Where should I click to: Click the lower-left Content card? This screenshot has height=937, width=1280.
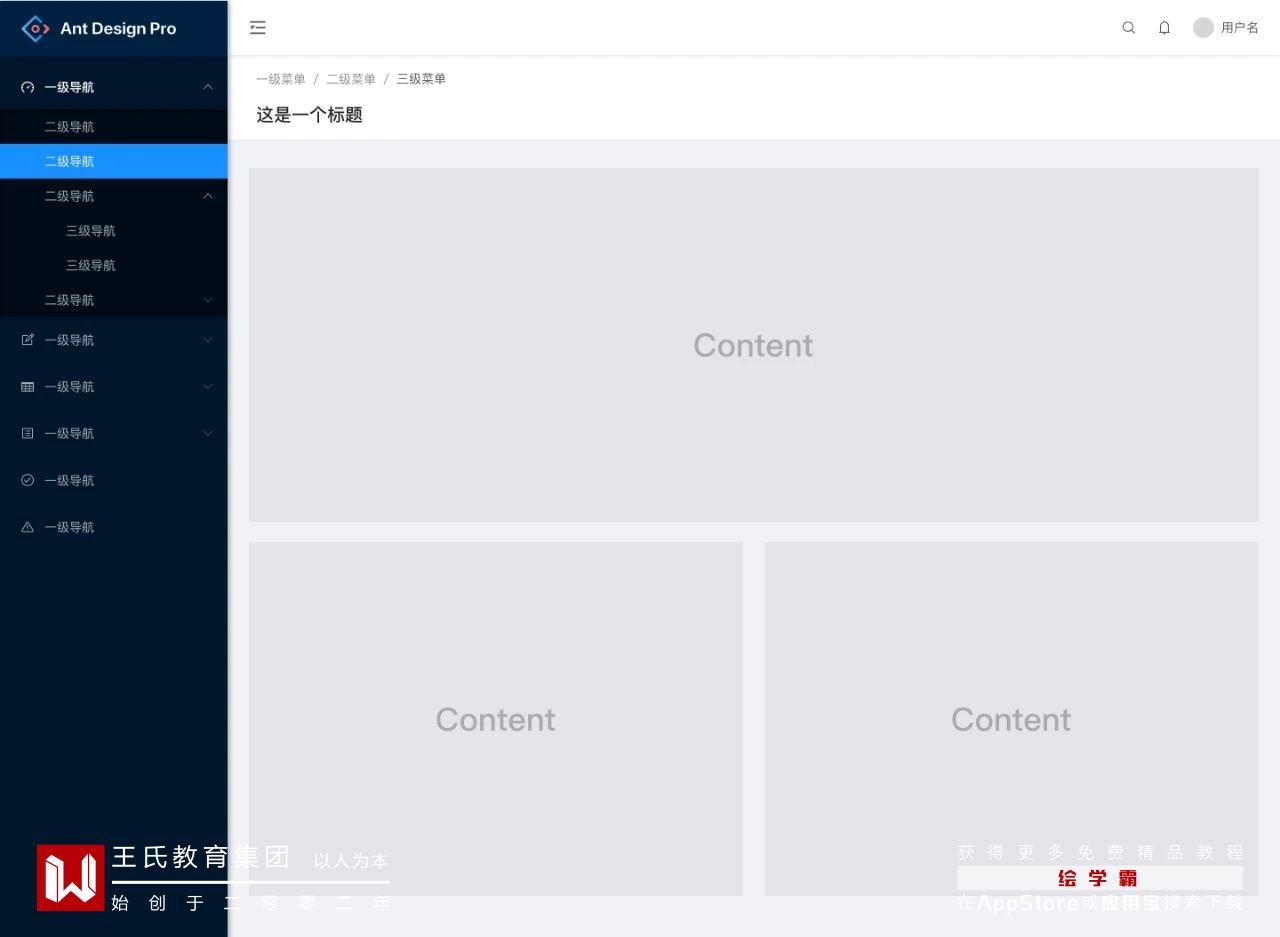click(x=496, y=719)
